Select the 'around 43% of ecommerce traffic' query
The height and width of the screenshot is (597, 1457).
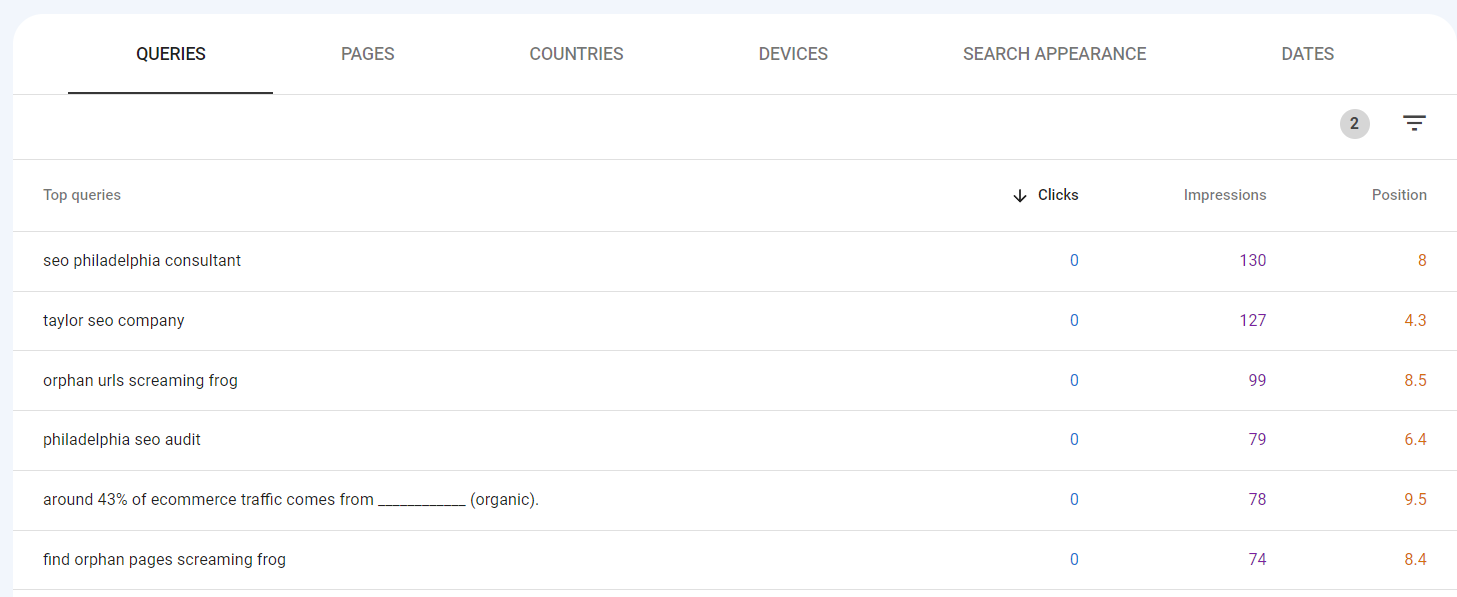click(x=291, y=499)
